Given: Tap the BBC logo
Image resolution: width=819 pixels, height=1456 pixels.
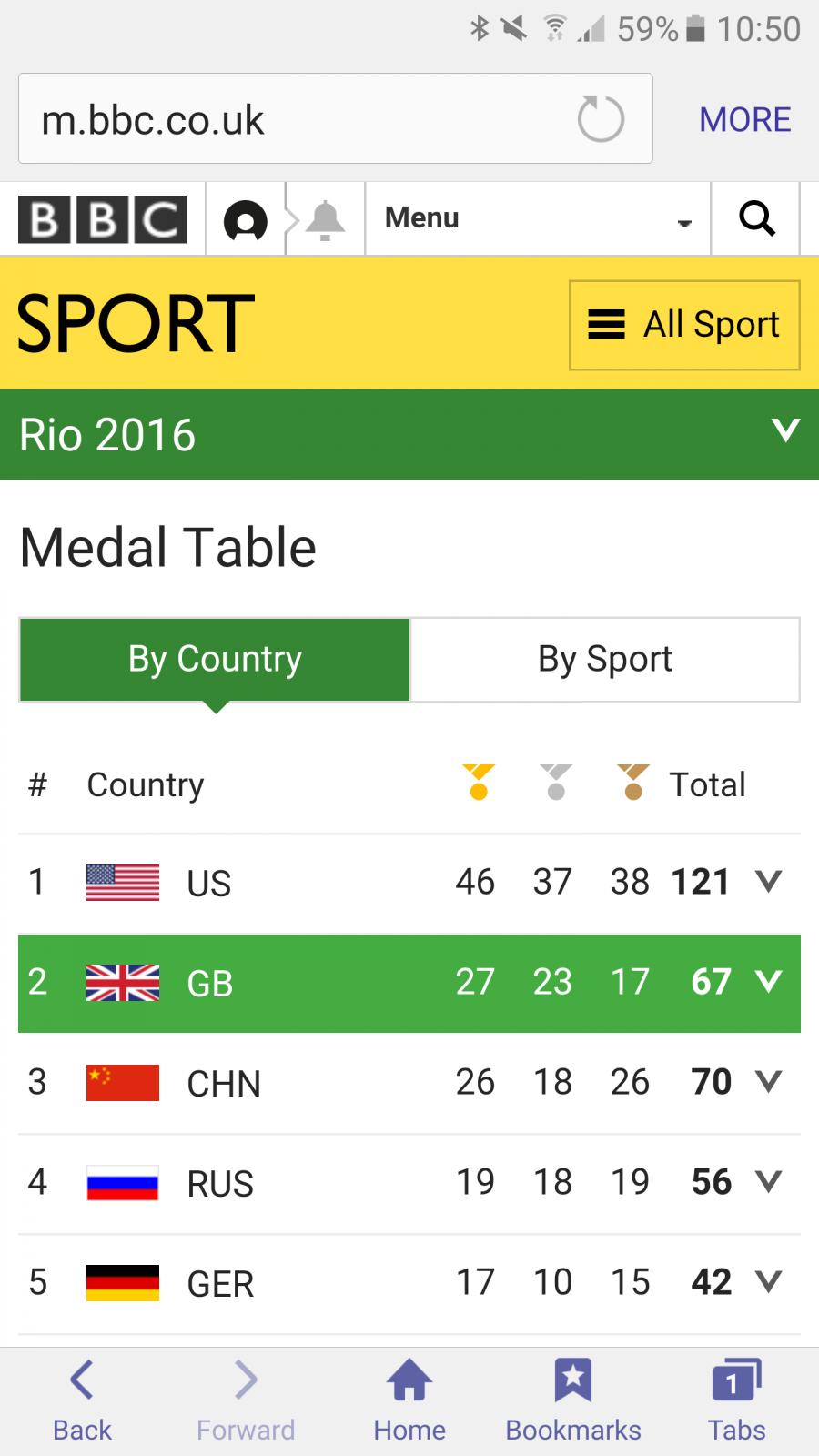Looking at the screenshot, I should tap(103, 219).
